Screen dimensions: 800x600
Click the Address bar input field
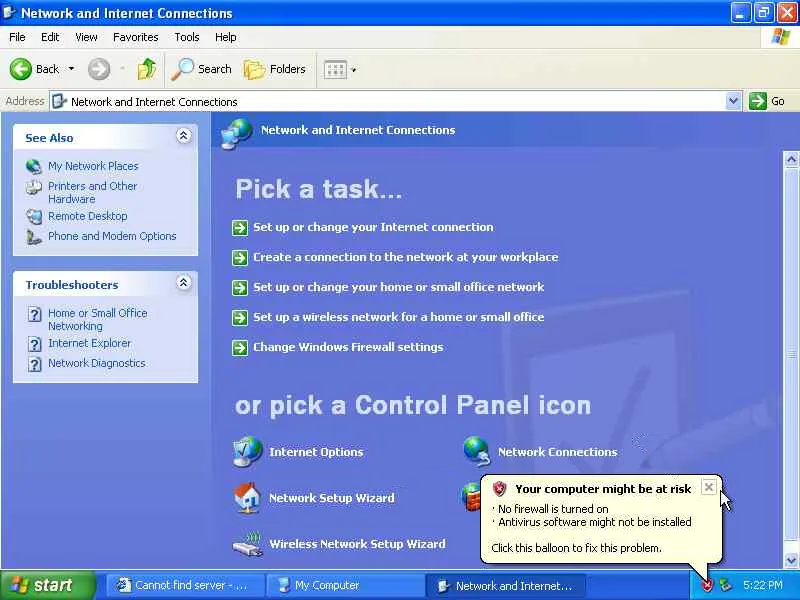point(388,101)
